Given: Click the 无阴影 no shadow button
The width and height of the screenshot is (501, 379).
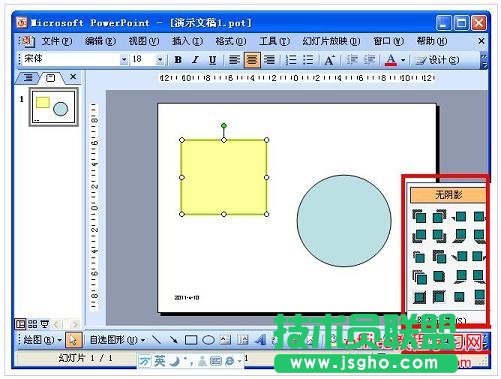Looking at the screenshot, I should point(448,195).
